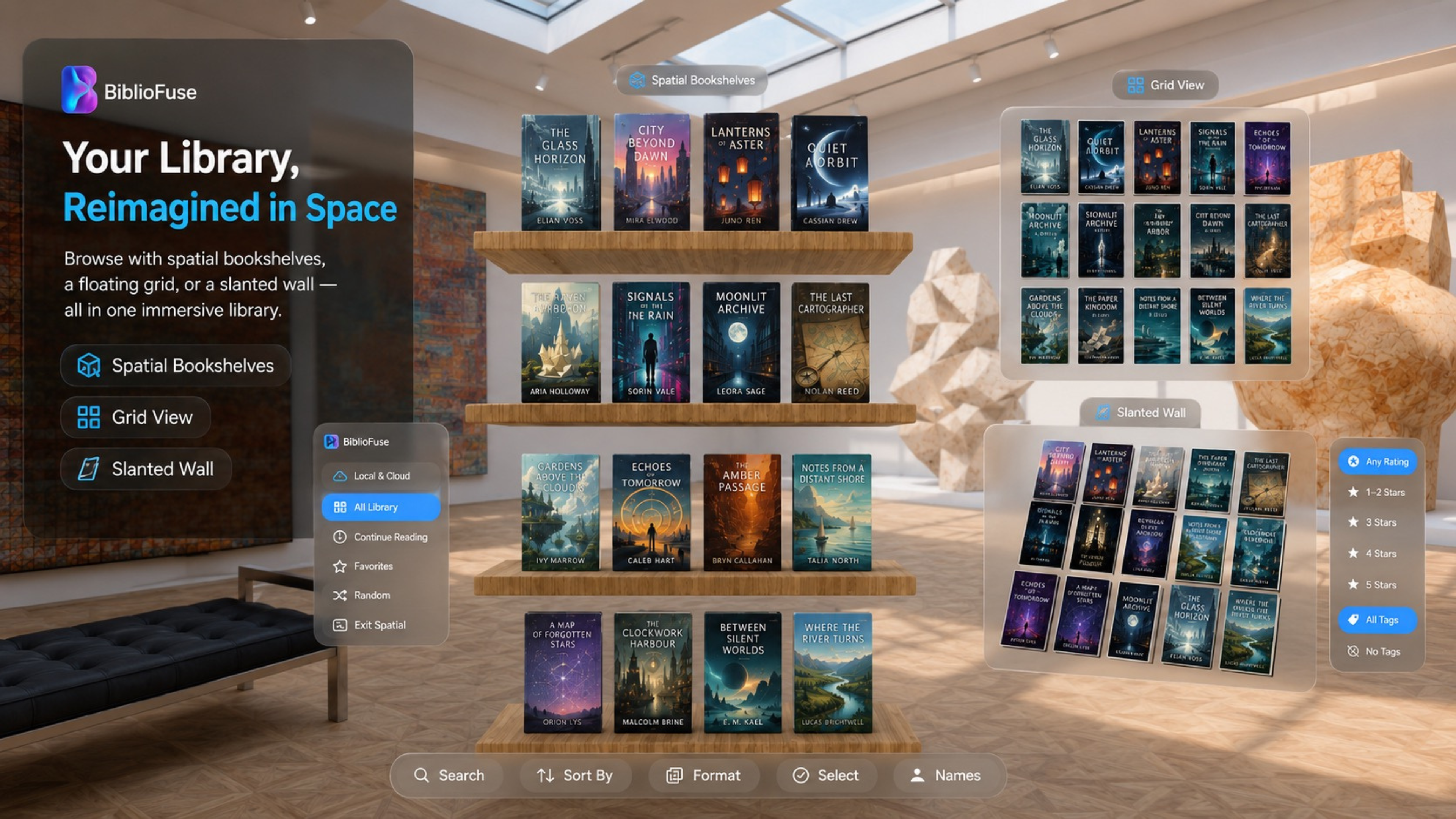Choose Exit Spatial in sidebar menu

(x=381, y=625)
